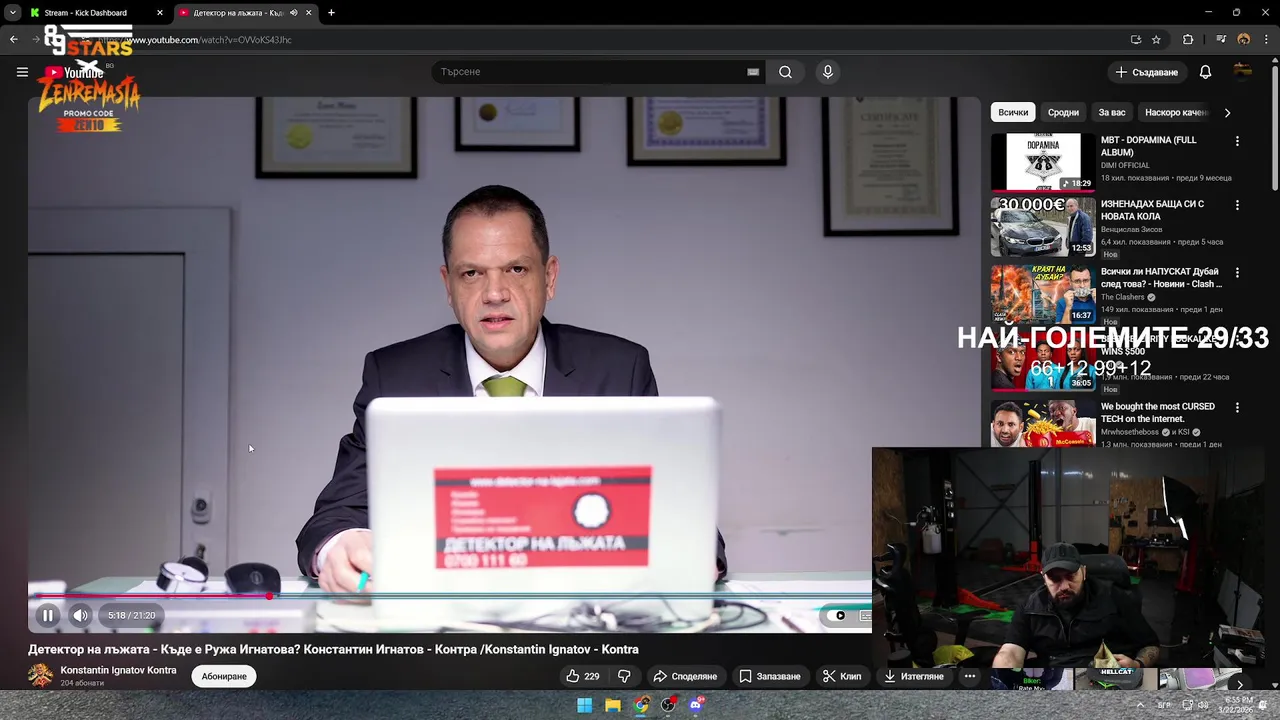This screenshot has height=720, width=1280.
Task: Open the Chrome three-dot menu
Action: click(1266, 40)
